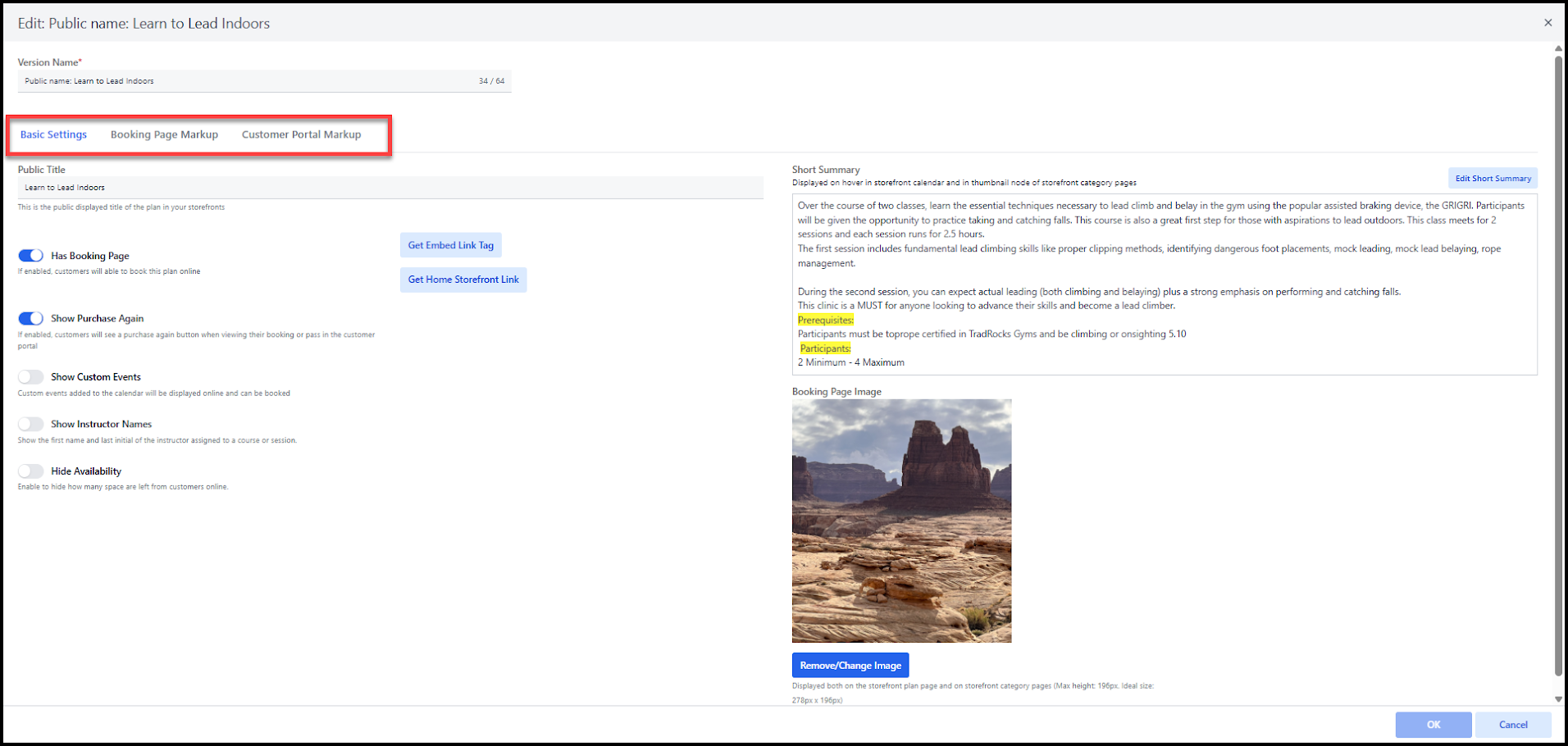
Task: Enable the Show Instructor Names toggle
Action: 31,424
